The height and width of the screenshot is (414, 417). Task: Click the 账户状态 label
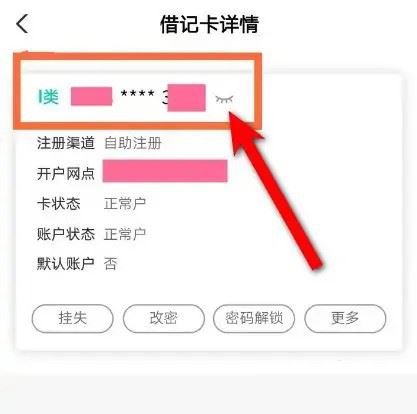[x=66, y=234]
